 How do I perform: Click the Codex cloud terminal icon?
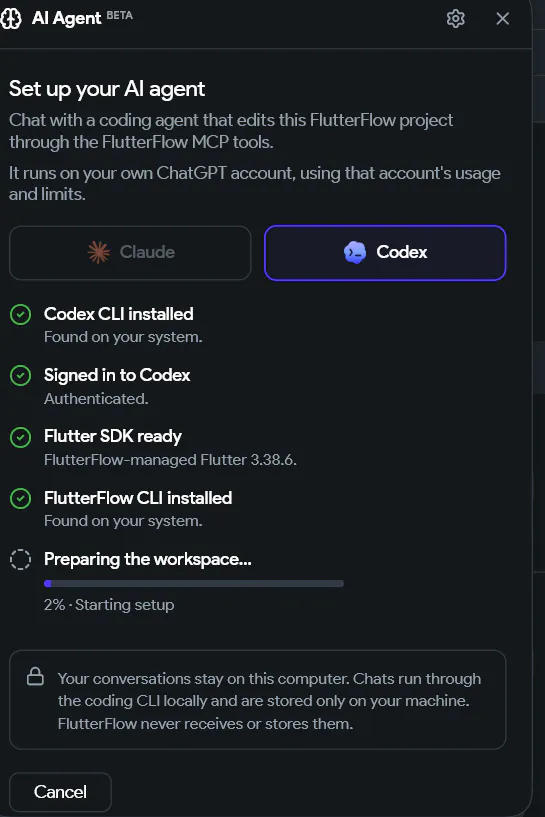[355, 253]
